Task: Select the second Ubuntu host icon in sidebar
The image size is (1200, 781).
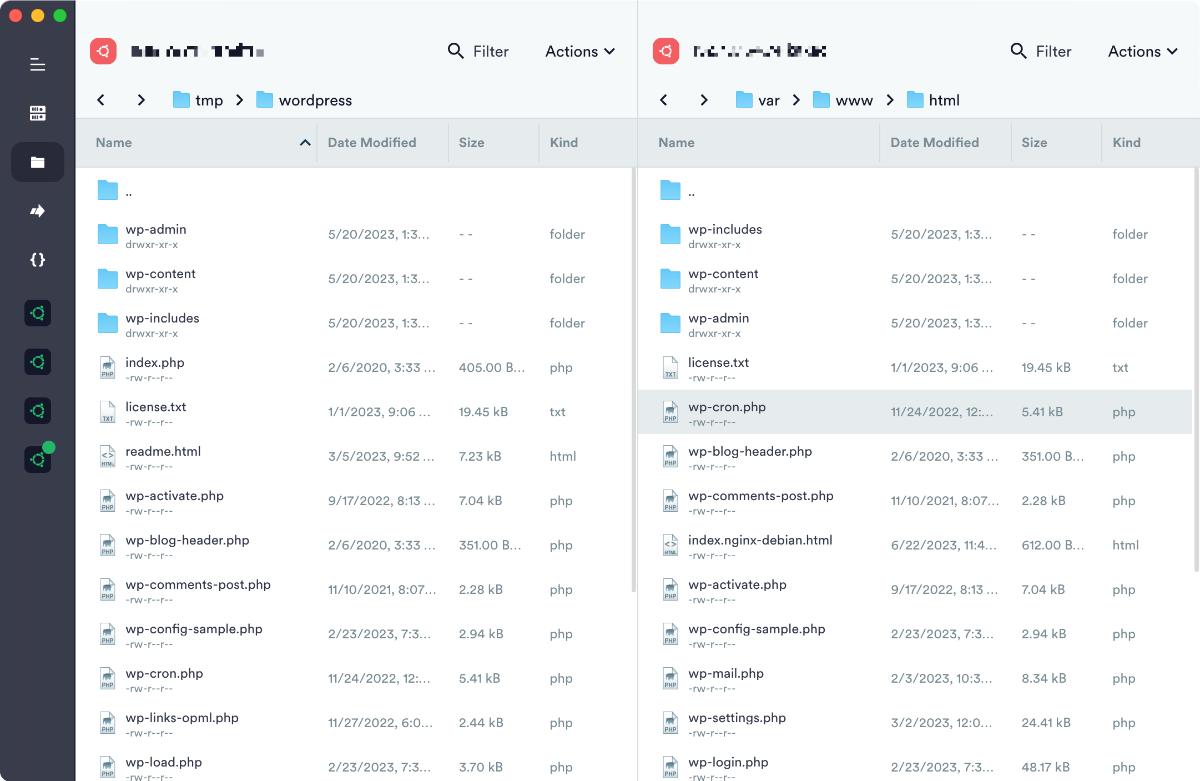Action: point(38,362)
